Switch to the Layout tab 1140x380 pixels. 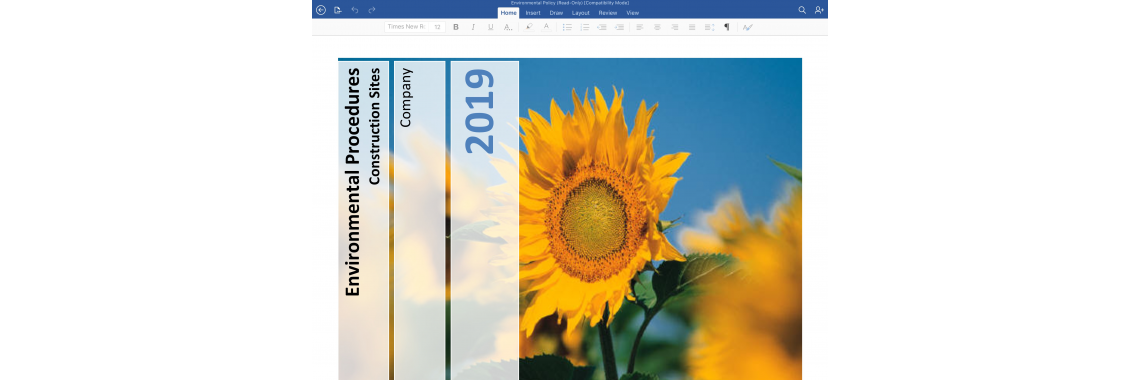click(x=581, y=13)
